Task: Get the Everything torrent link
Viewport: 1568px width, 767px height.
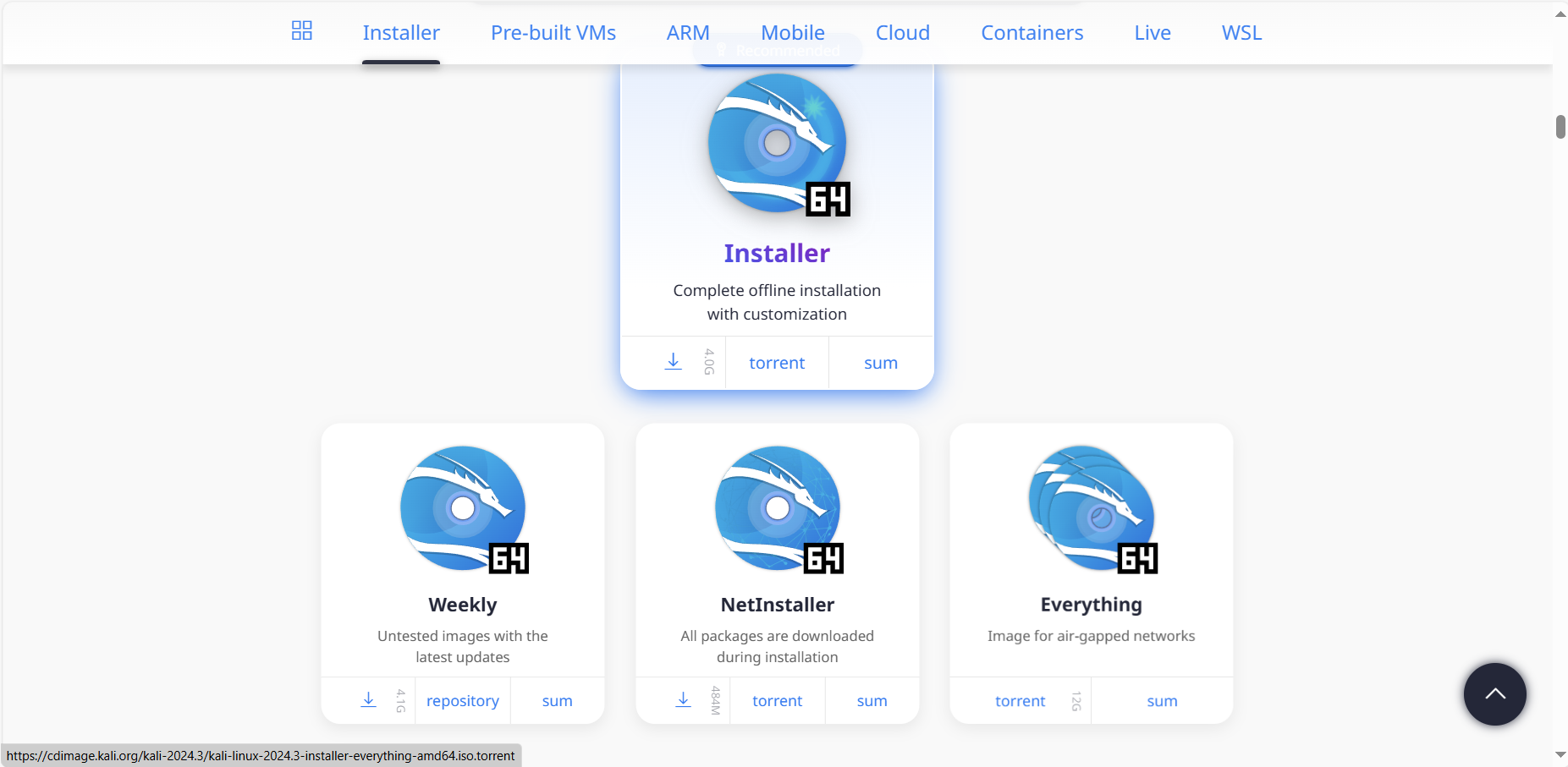Action: click(x=1020, y=701)
